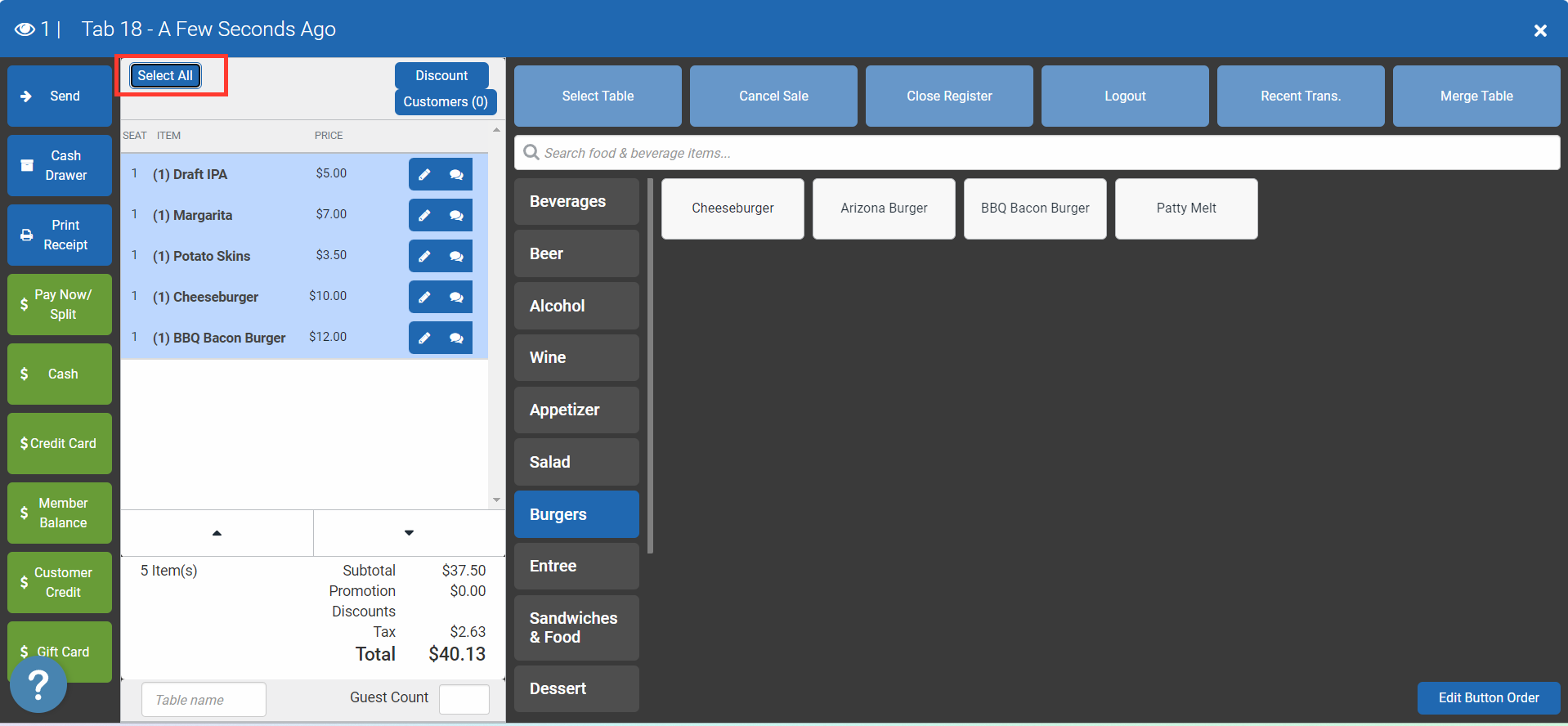Add Cheeseburger menu item
The width and height of the screenshot is (1568, 726).
(732, 208)
